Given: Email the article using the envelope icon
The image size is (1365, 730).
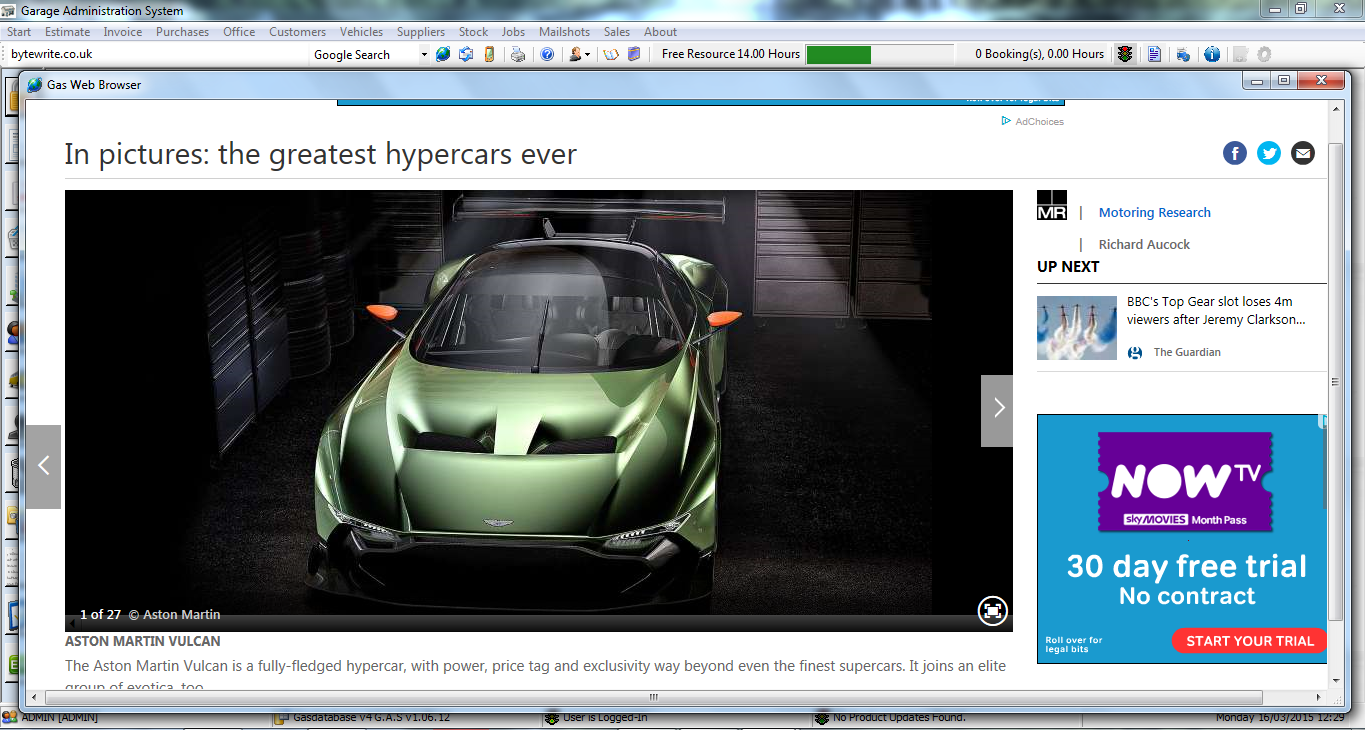Looking at the screenshot, I should (x=1302, y=153).
